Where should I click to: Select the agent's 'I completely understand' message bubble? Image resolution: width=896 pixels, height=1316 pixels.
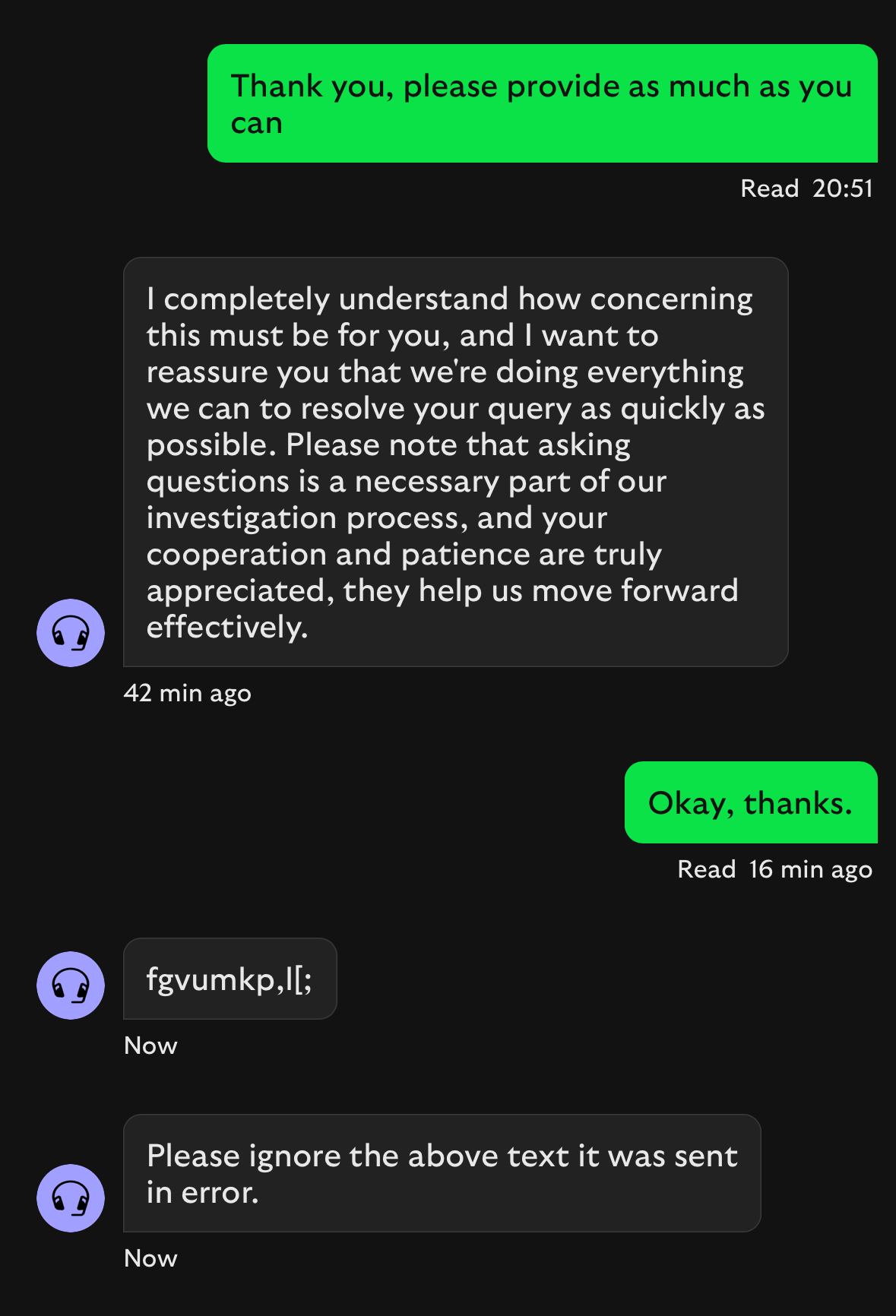click(455, 462)
